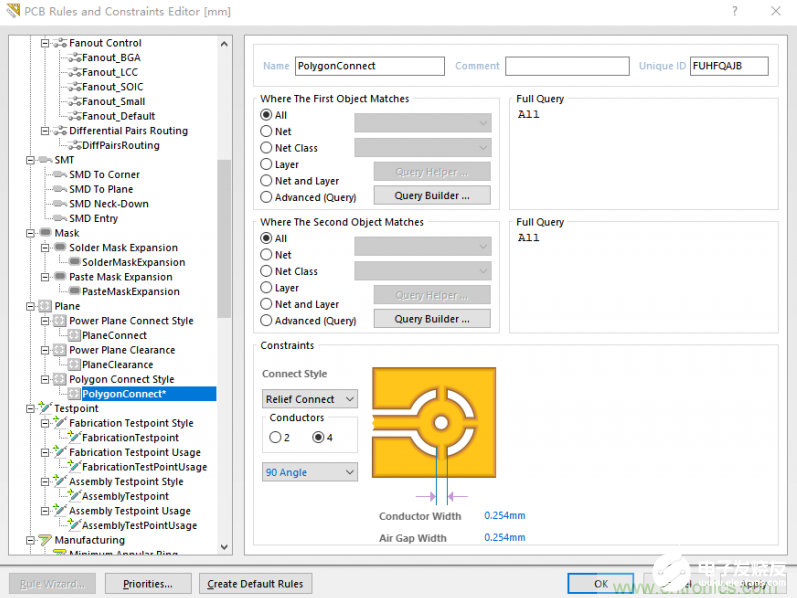Image resolution: width=797 pixels, height=598 pixels.
Task: Collapse the SMT branch
Action: (x=30, y=160)
